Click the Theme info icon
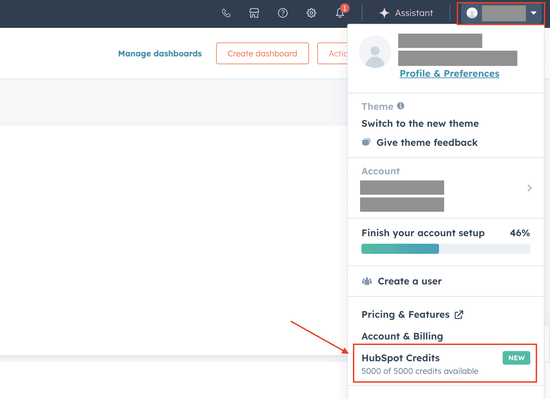Viewport: 550px width, 399px height. point(401,106)
